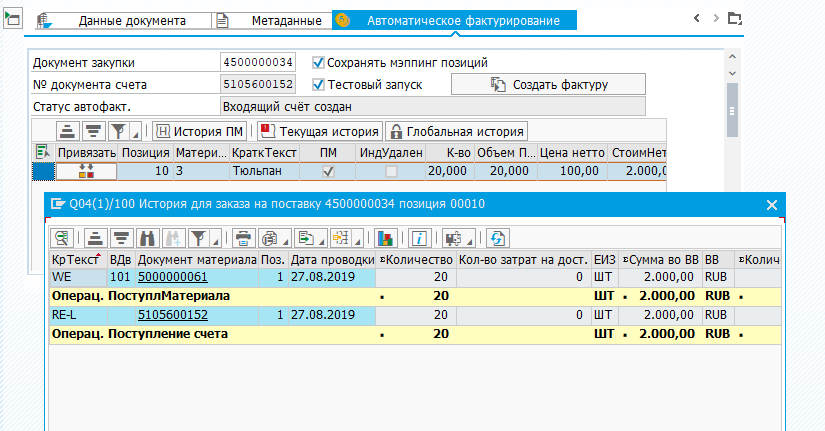Click the Print icon in history toolbar
This screenshot has width=825, height=431.
241,238
